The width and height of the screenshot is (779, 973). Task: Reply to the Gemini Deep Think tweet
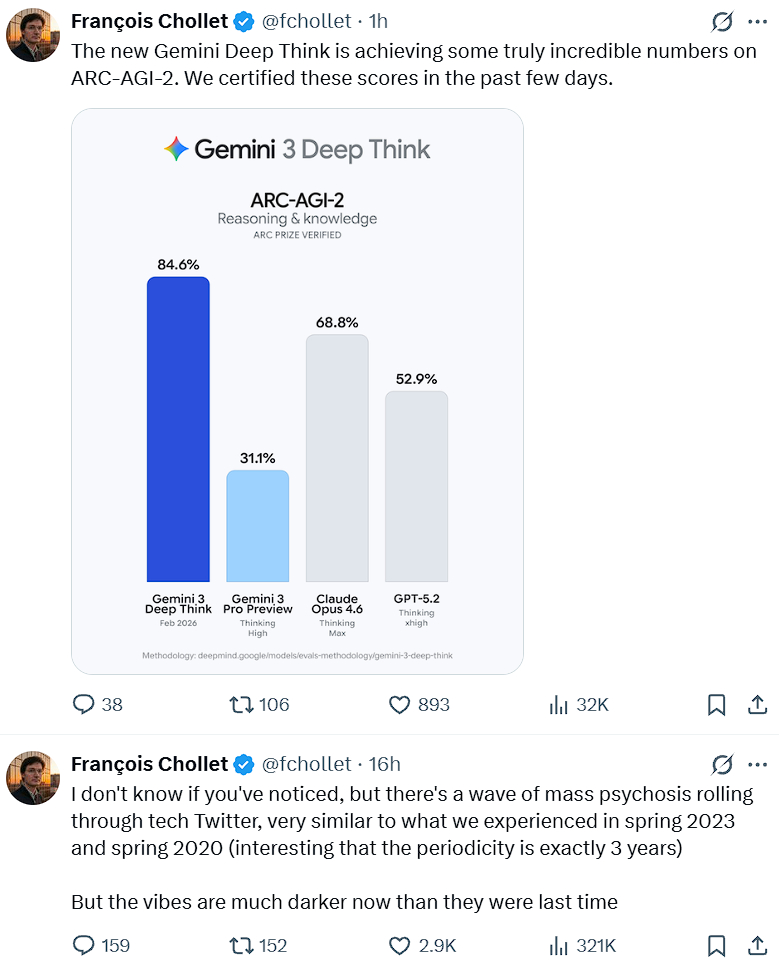coord(84,705)
